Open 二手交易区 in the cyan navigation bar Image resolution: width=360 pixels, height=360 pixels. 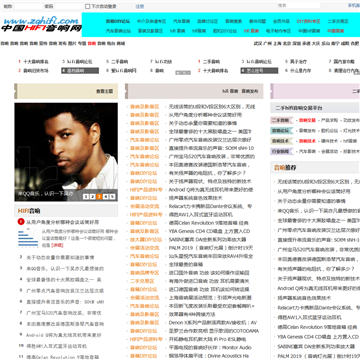point(338,21)
